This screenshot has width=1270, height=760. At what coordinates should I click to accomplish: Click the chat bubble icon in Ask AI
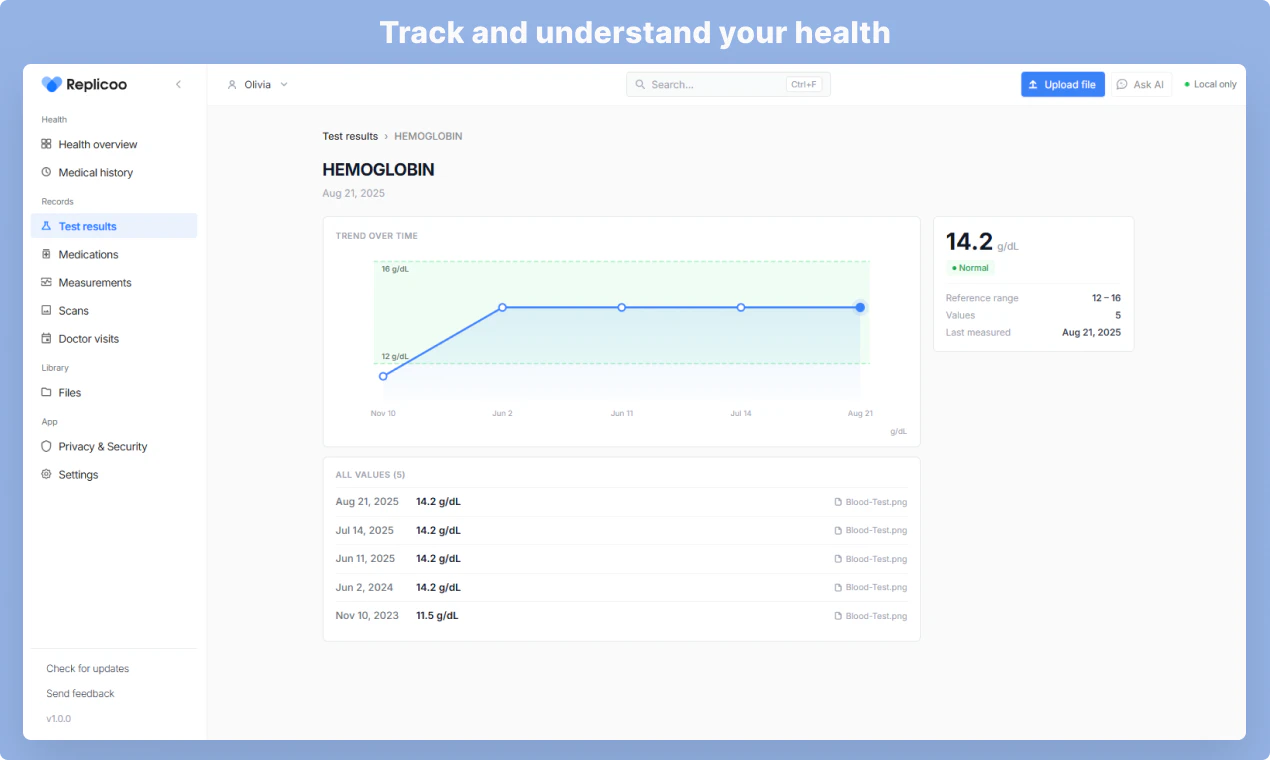coord(1122,85)
